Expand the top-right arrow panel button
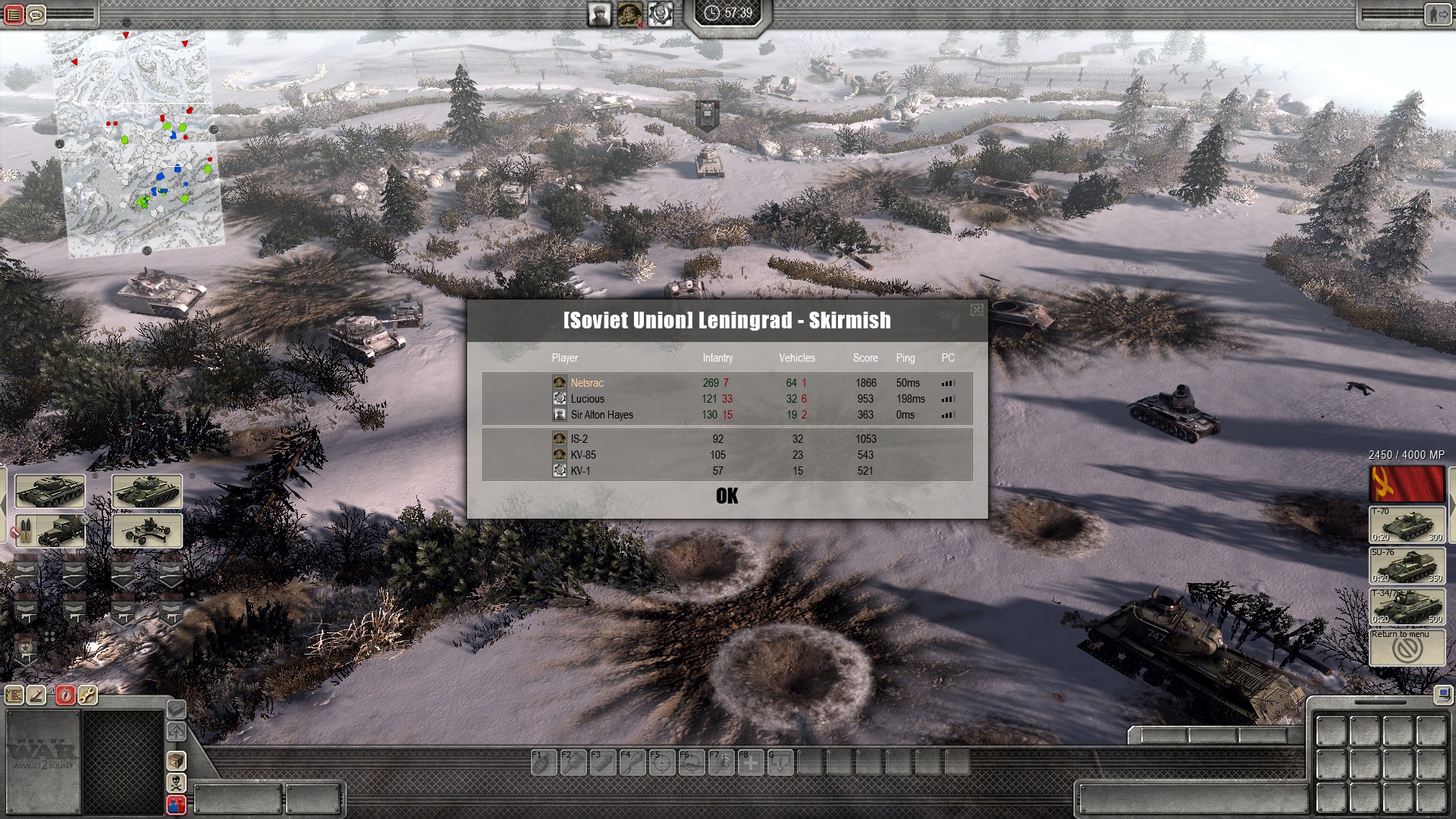The width and height of the screenshot is (1456, 819). click(1438, 14)
